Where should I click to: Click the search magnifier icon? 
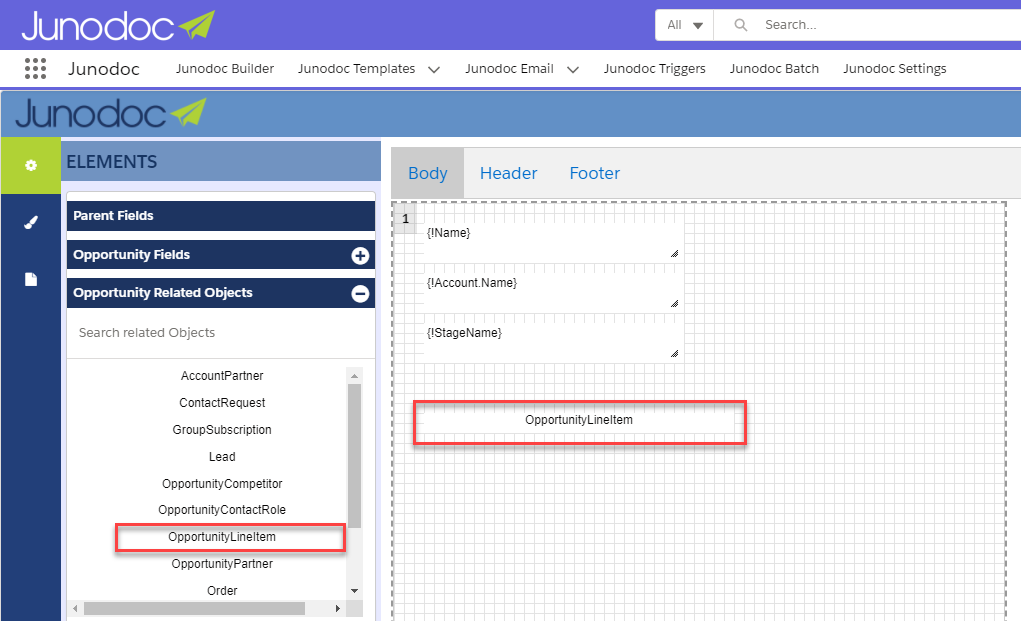740,25
